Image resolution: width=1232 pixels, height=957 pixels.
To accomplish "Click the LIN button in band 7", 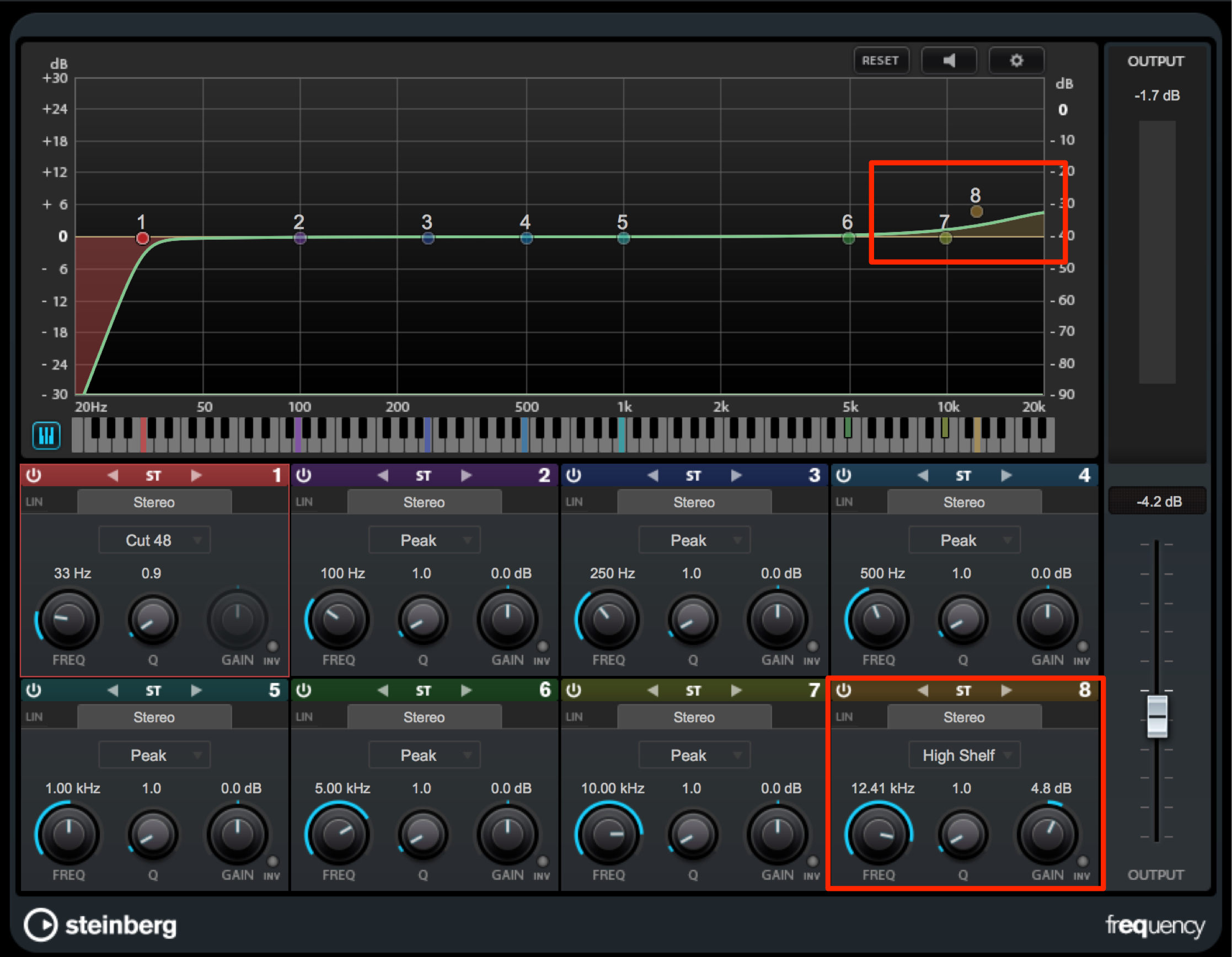I will (x=574, y=717).
